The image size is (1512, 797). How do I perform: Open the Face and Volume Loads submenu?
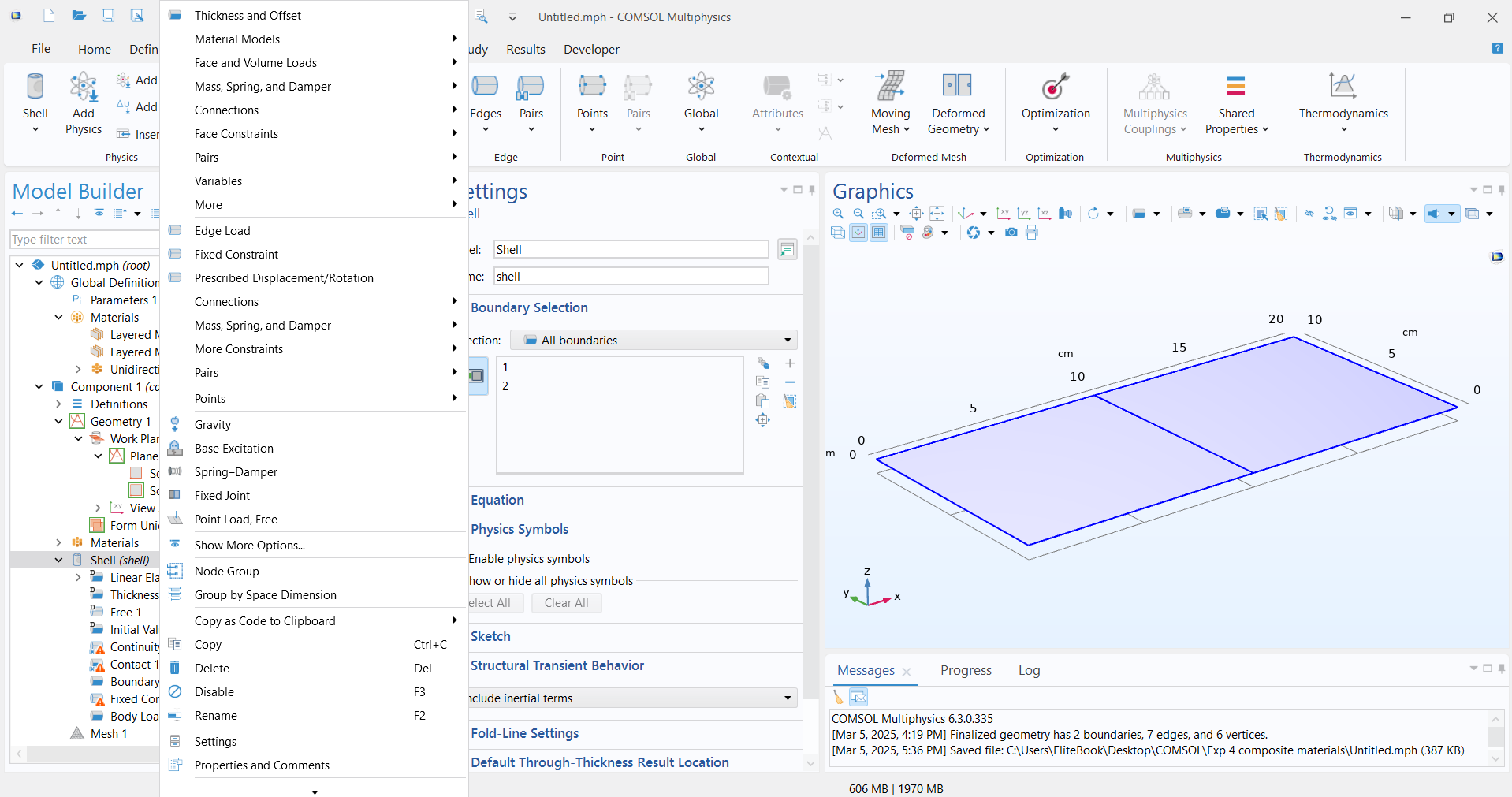[x=255, y=63]
